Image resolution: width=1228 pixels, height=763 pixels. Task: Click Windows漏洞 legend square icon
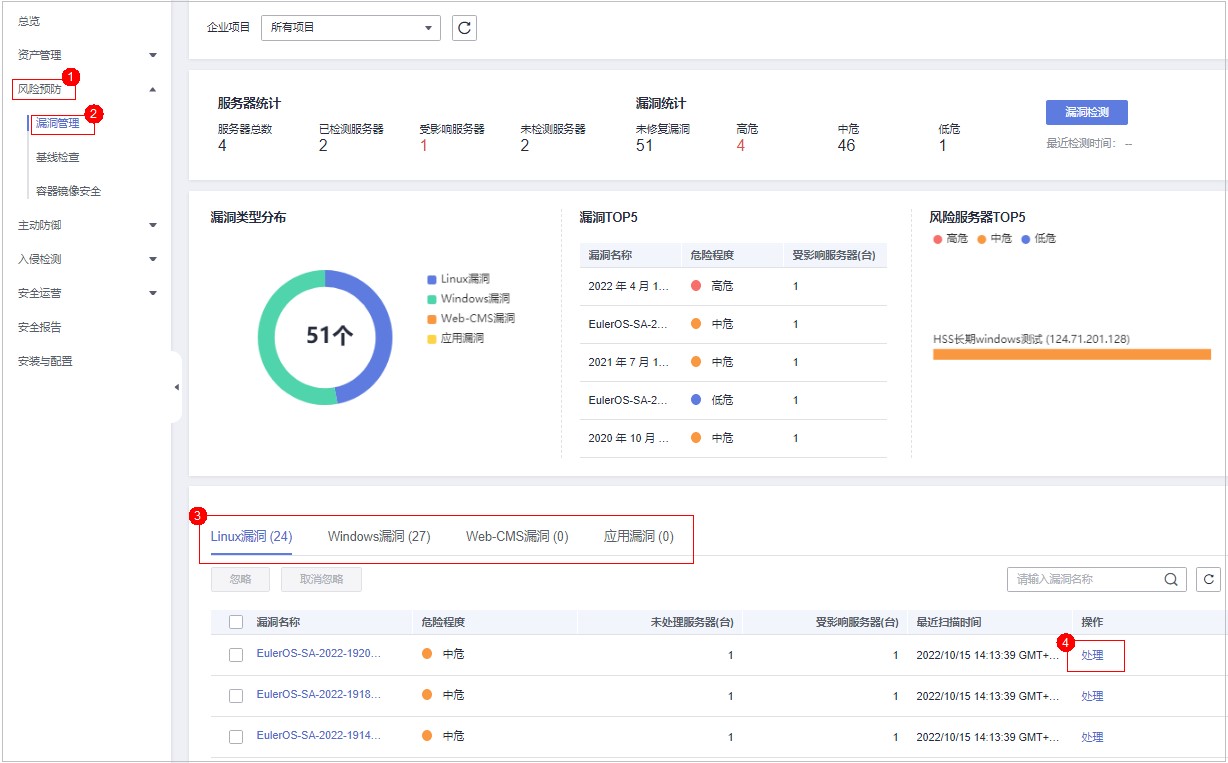[432, 299]
